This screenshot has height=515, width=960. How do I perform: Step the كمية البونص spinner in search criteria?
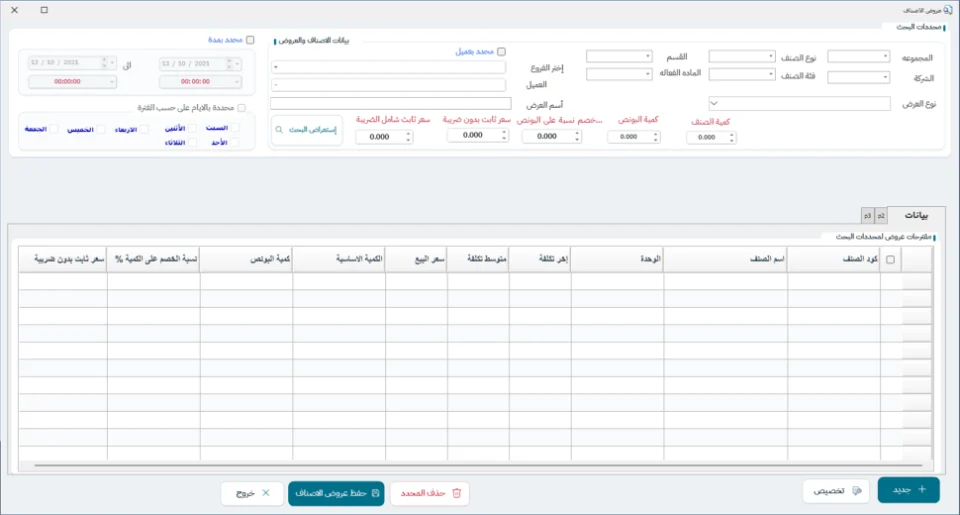656,137
